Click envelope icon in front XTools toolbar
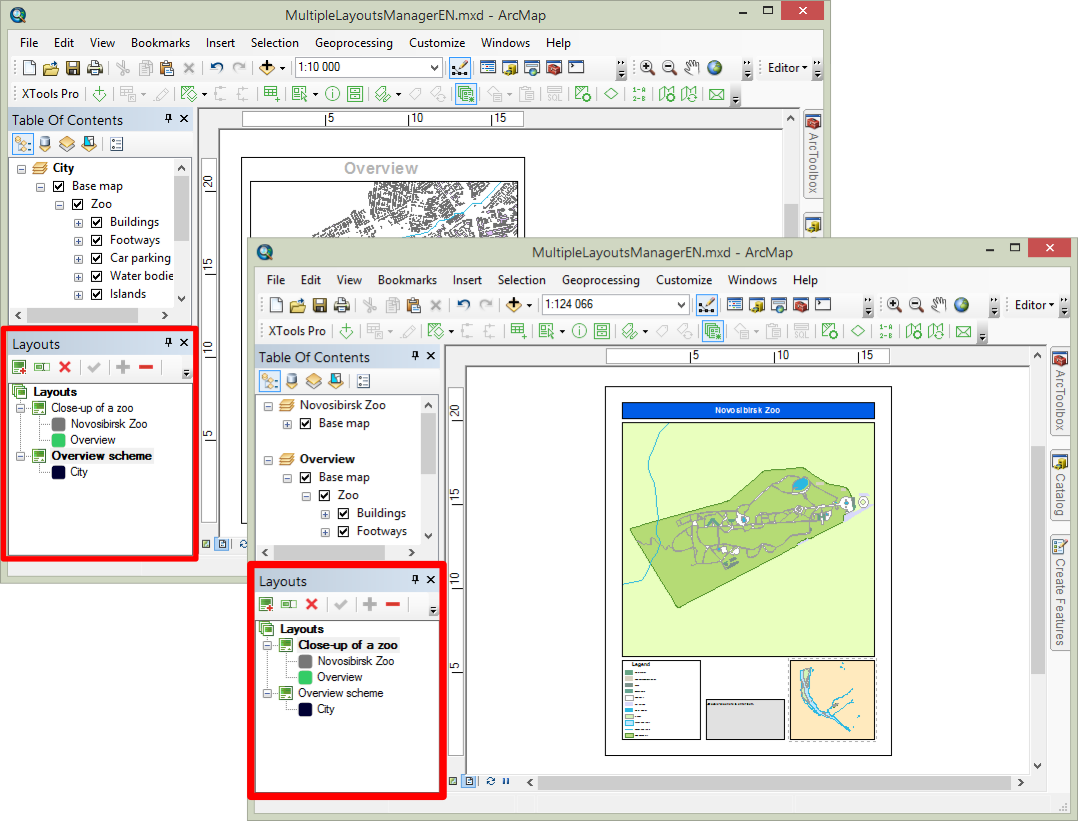Viewport: 1078px width, 821px height. pos(964,332)
